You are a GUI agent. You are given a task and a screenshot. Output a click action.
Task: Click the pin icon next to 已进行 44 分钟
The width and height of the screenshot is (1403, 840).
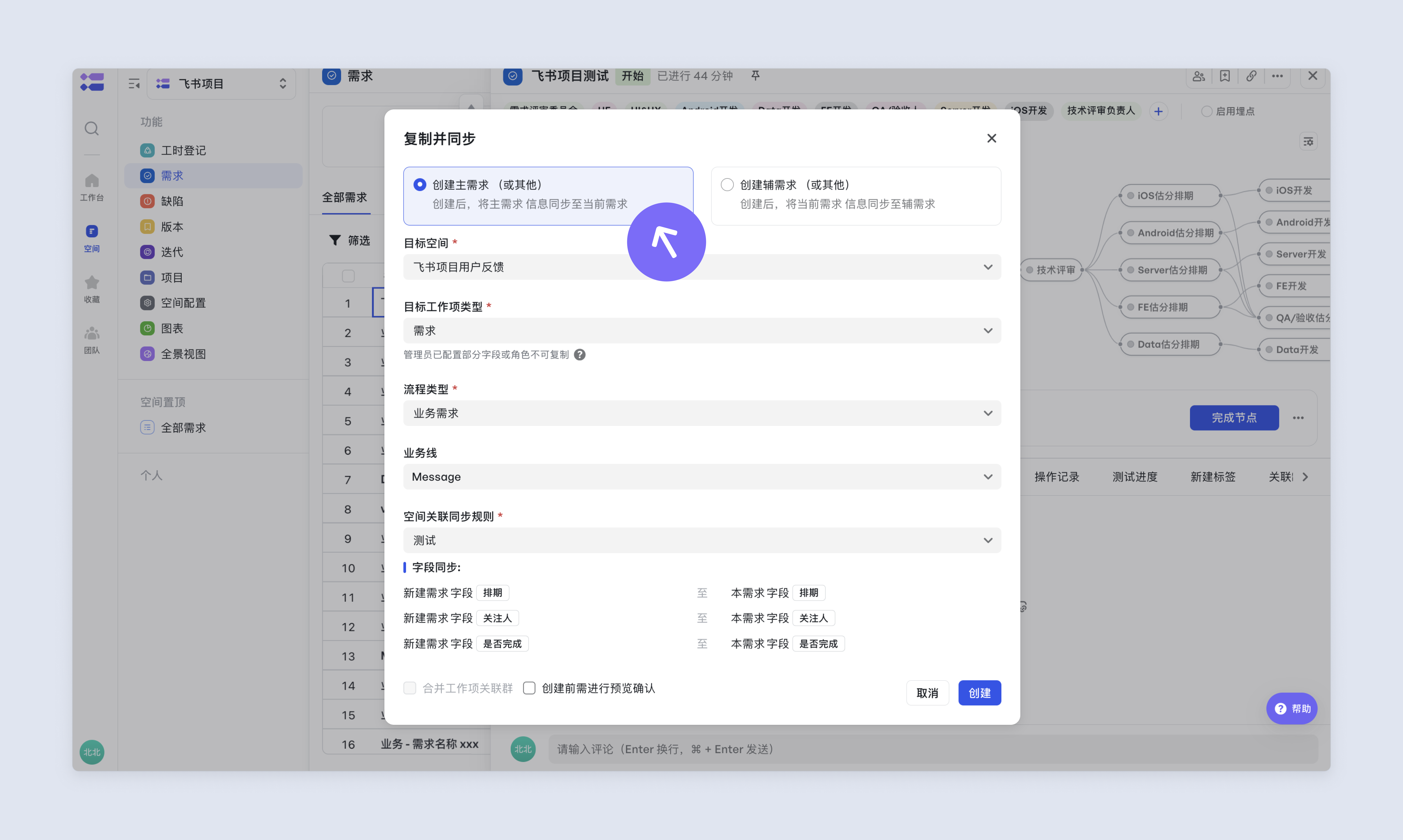point(755,76)
